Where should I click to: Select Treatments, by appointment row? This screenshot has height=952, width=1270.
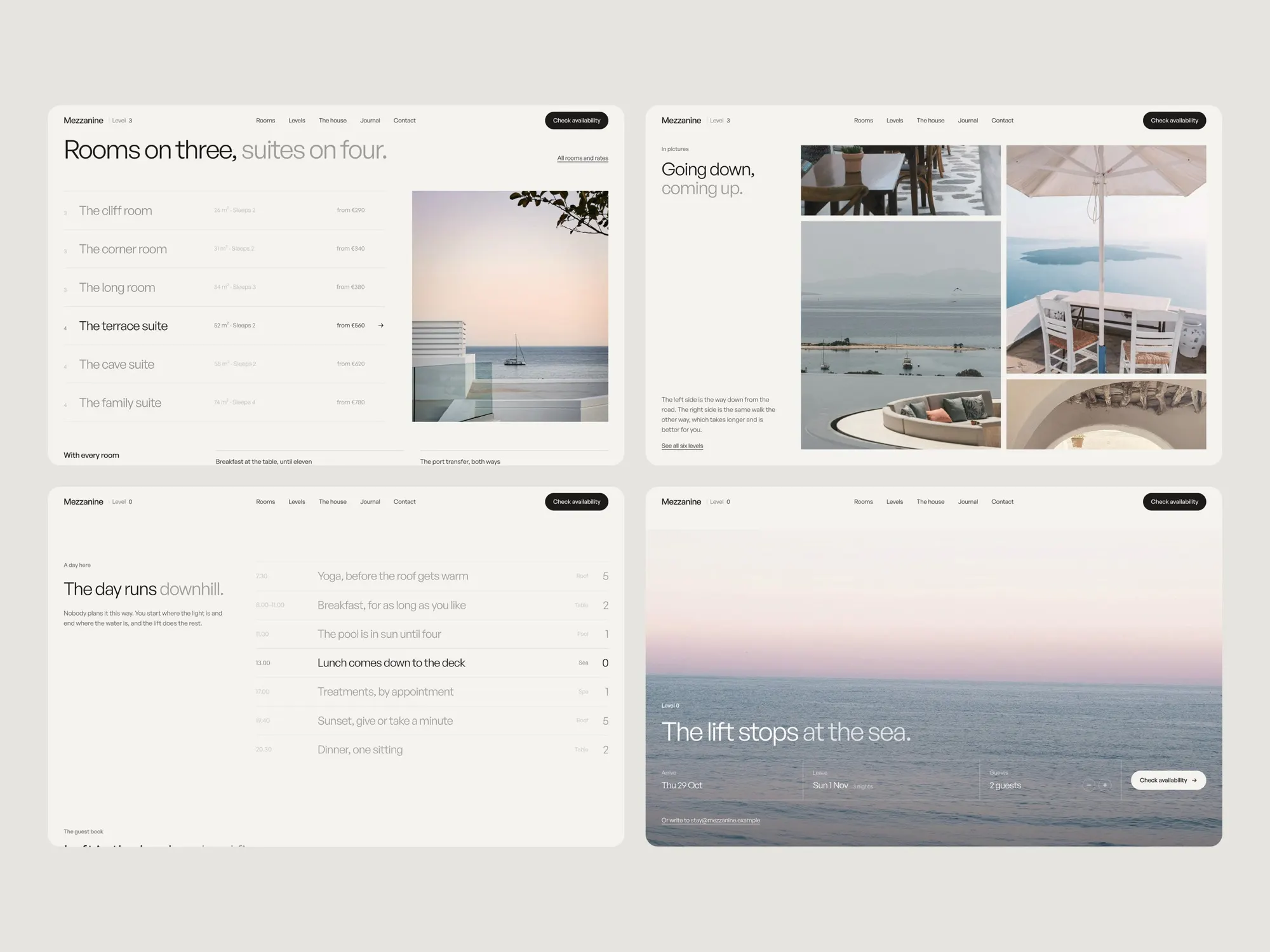click(432, 692)
